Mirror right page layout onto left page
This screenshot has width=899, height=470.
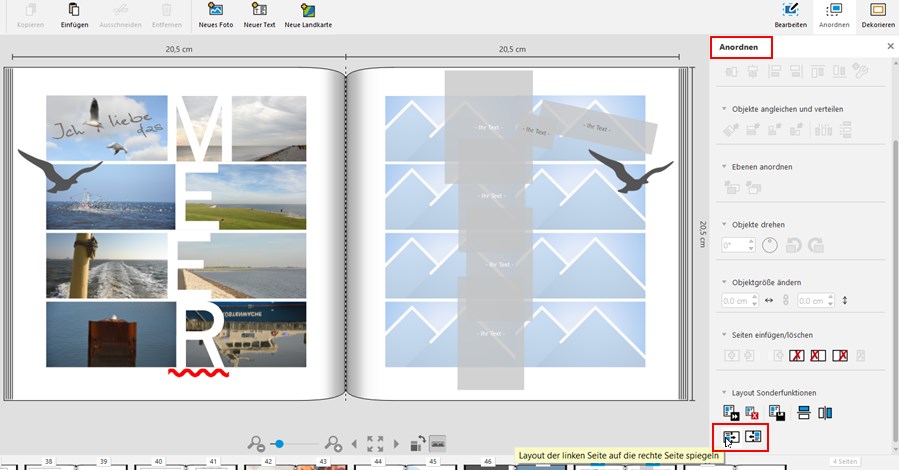click(753, 436)
